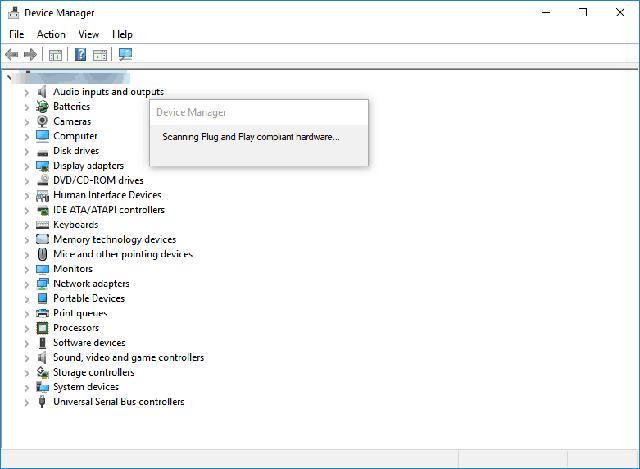Expand Network adapters chevron
This screenshot has height=469, width=640.
pyautogui.click(x=27, y=285)
